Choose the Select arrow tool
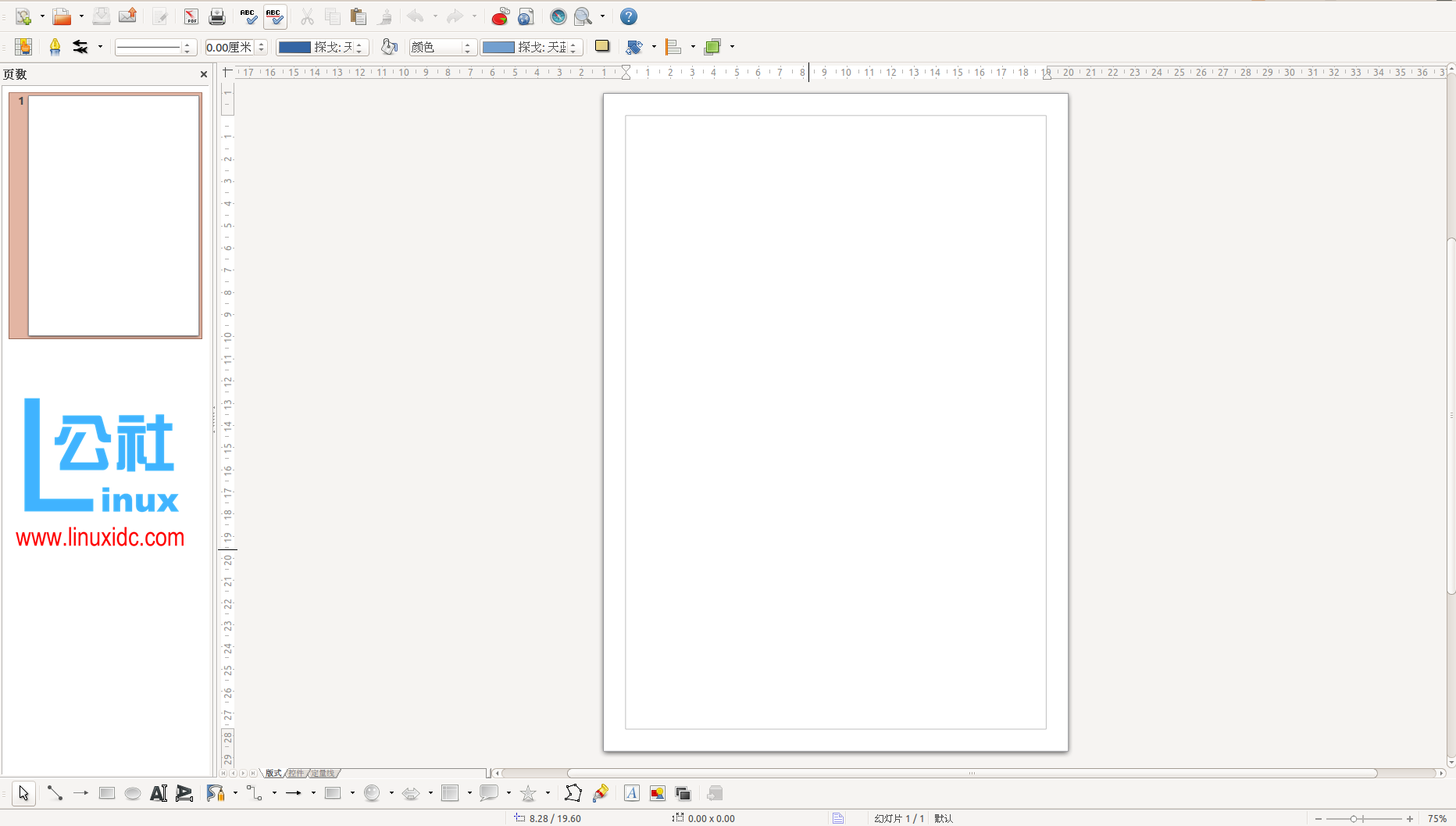This screenshot has height=826, width=1456. (23, 793)
